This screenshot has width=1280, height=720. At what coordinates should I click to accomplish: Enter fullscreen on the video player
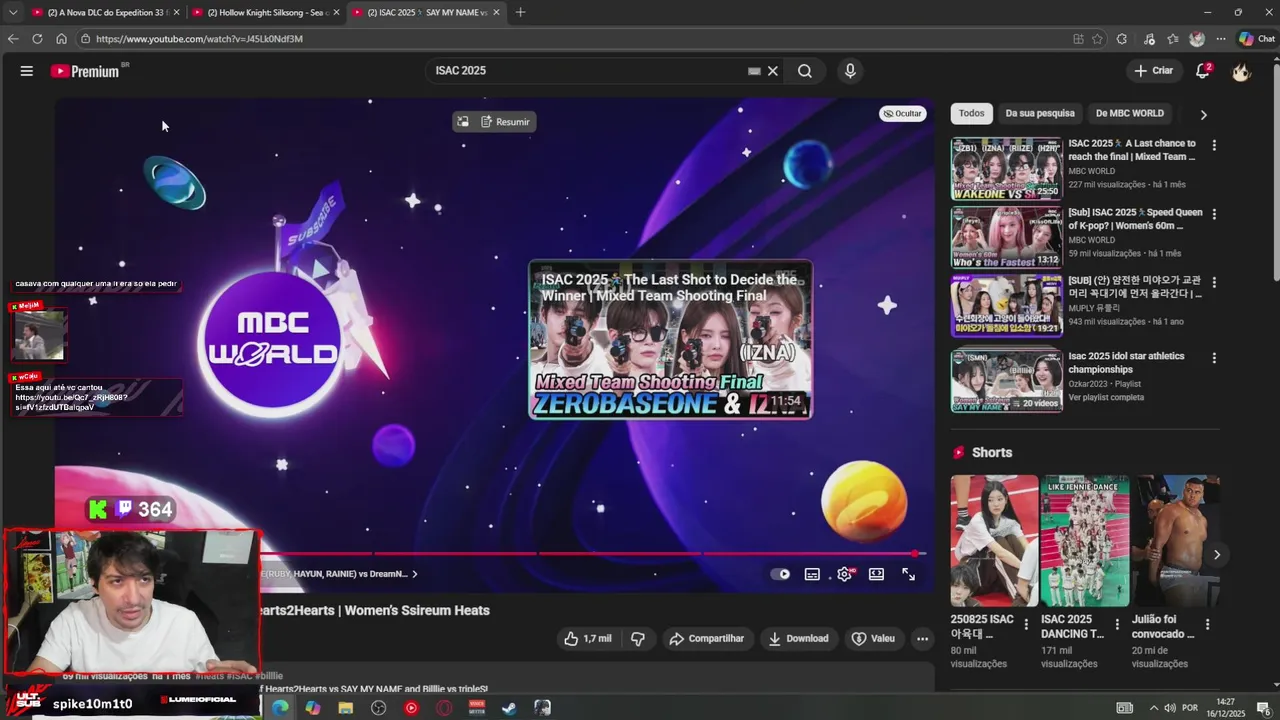click(x=908, y=574)
